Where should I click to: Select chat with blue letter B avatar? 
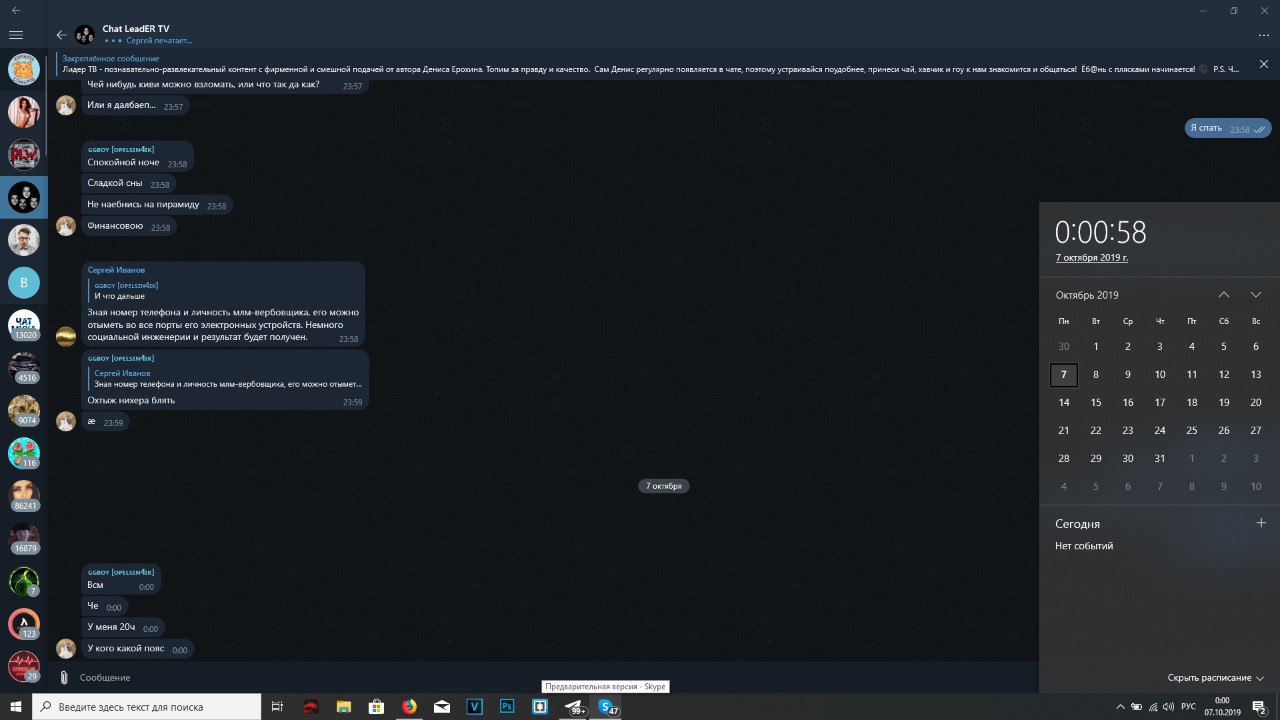pos(24,283)
